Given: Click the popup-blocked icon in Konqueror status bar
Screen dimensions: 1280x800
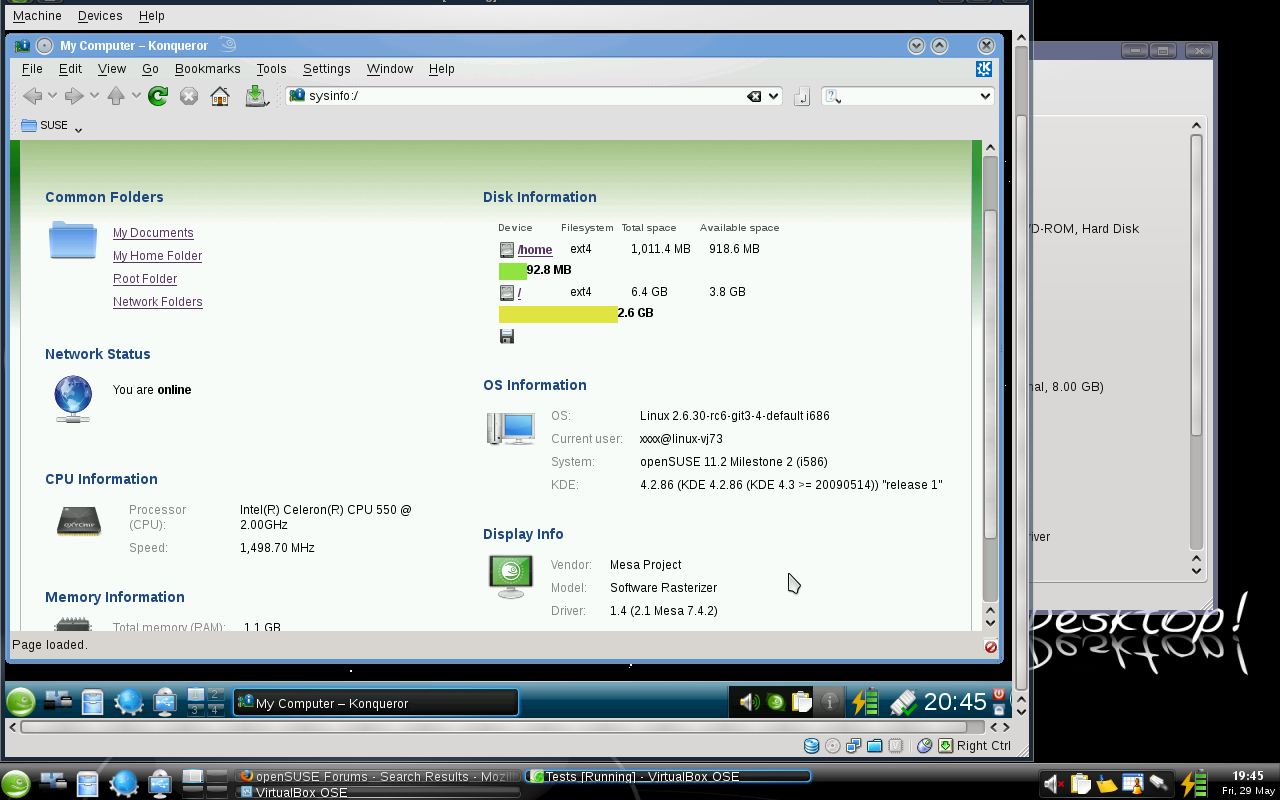Looking at the screenshot, I should pyautogui.click(x=990, y=647).
